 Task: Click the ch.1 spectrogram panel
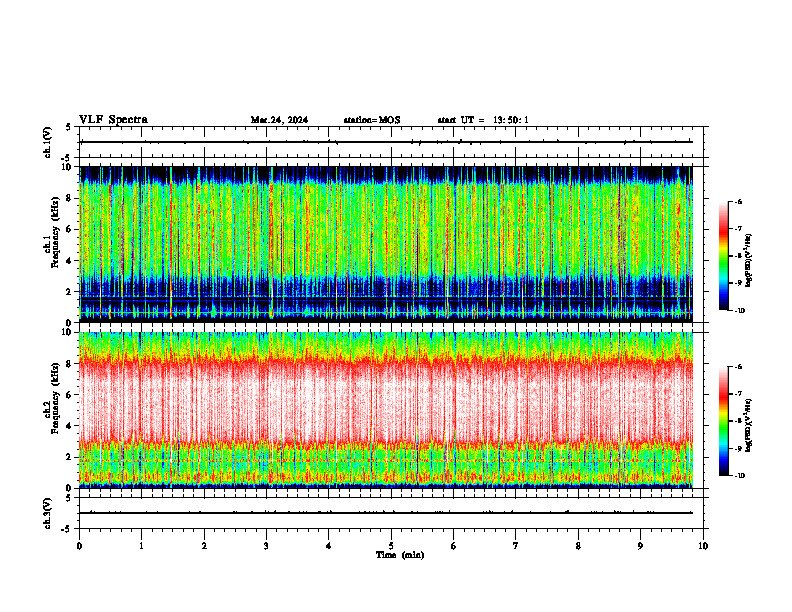(386, 244)
